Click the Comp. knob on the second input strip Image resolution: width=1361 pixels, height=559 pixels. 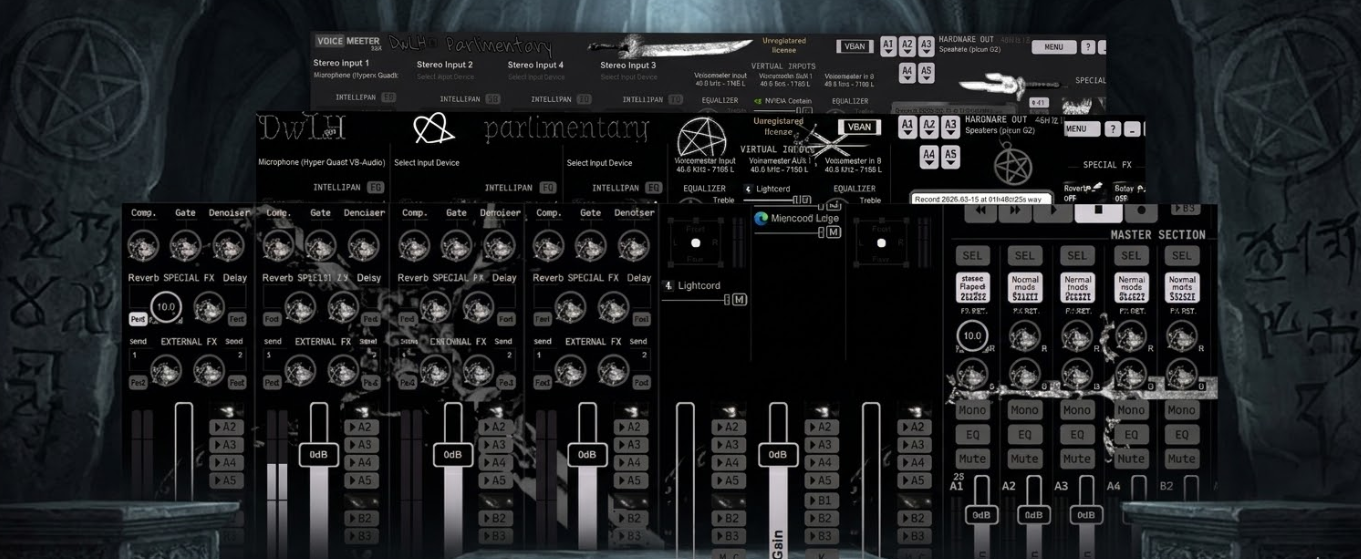[x=278, y=244]
